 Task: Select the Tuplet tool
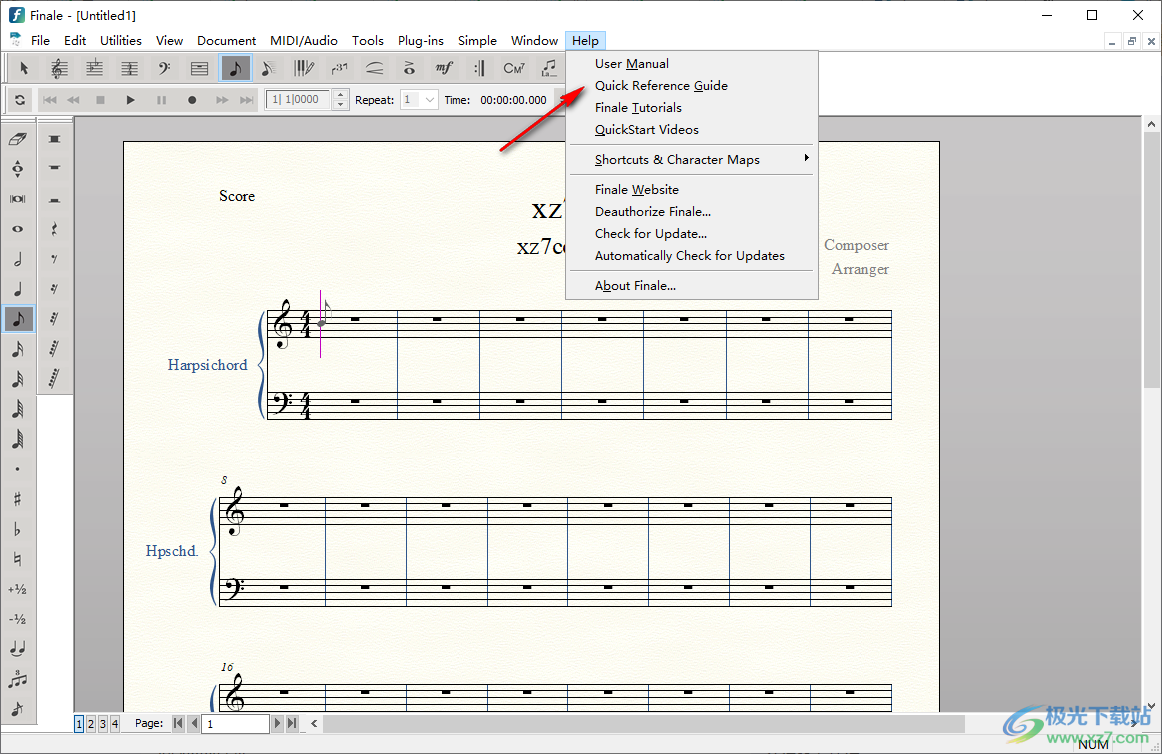click(339, 68)
